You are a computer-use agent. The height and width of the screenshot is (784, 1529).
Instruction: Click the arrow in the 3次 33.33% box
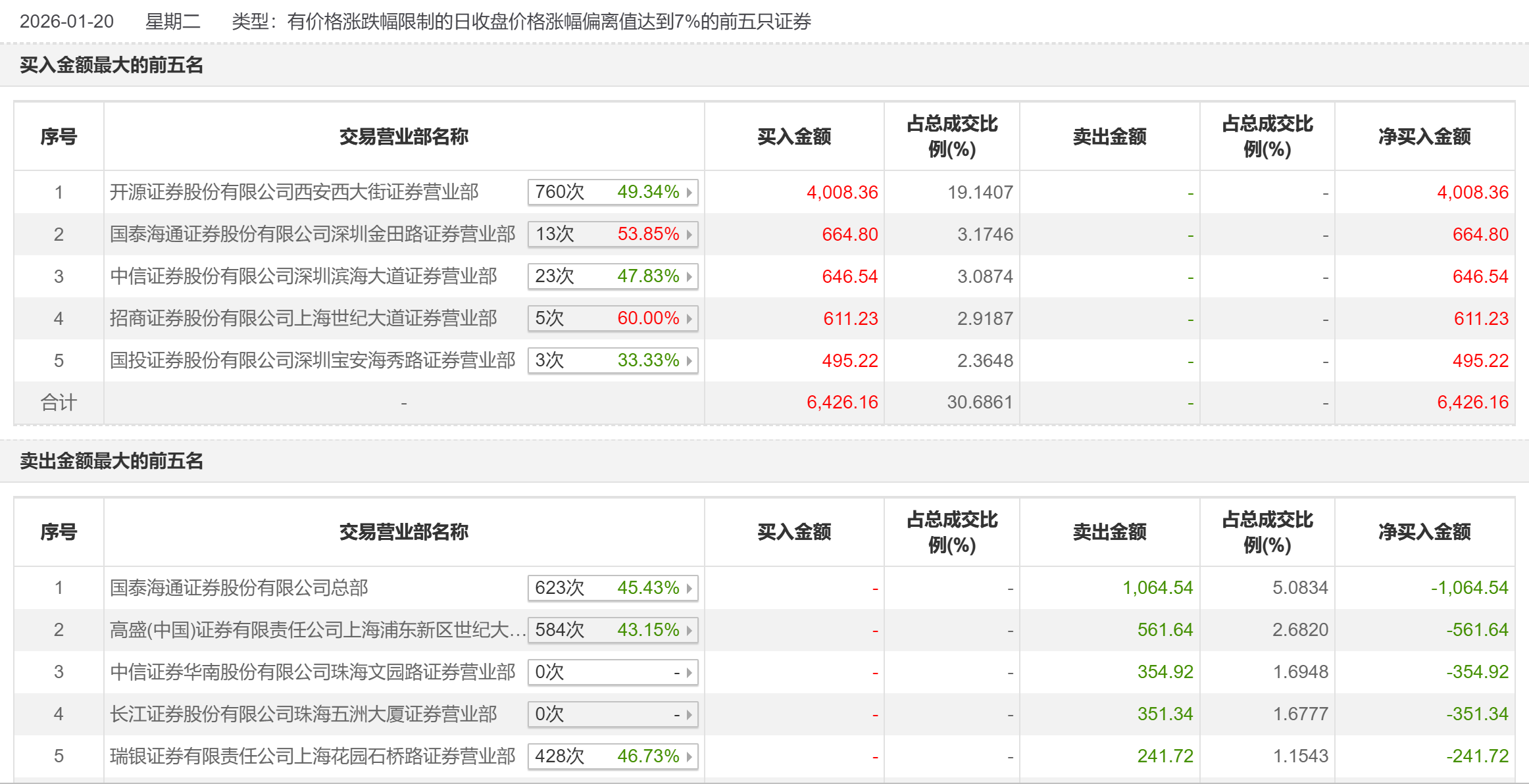point(689,360)
